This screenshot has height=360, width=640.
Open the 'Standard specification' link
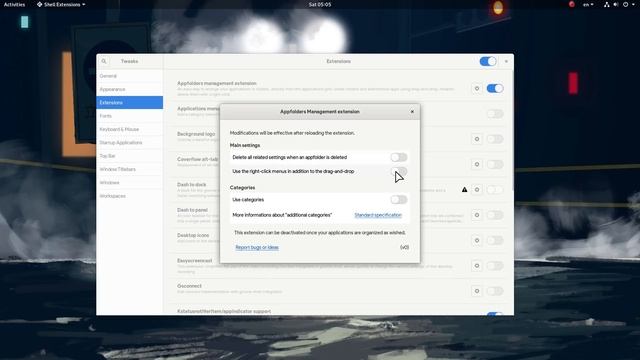(378, 215)
